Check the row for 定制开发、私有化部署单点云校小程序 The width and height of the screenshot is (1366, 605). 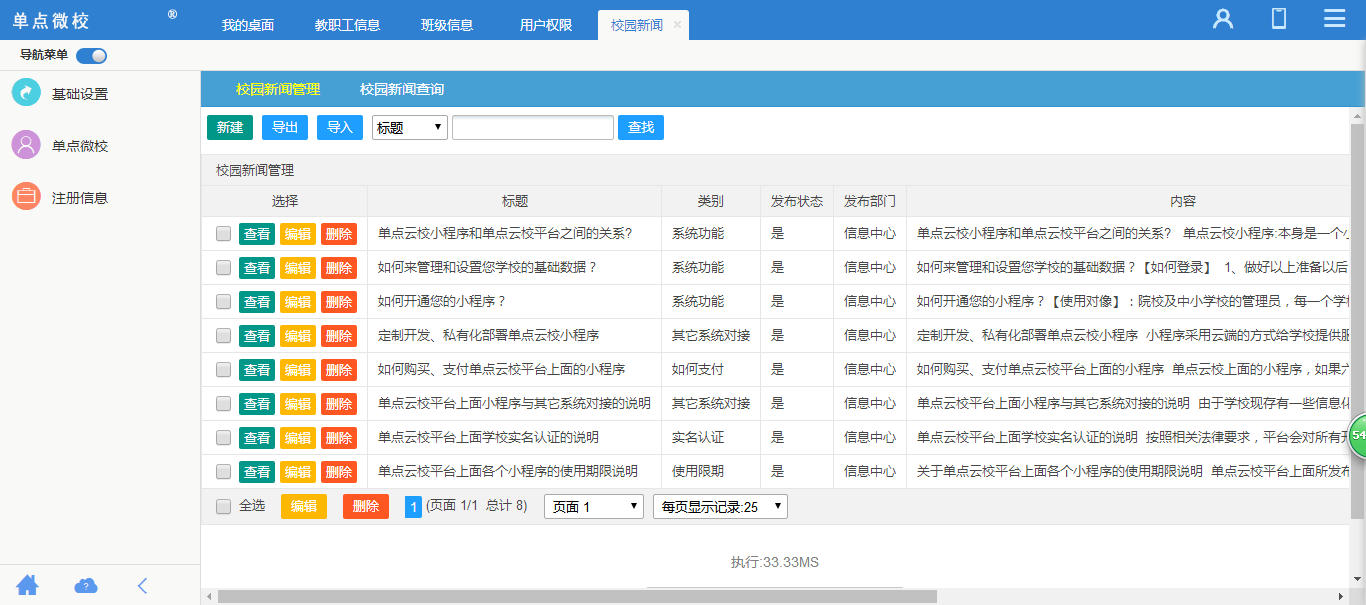coord(223,336)
